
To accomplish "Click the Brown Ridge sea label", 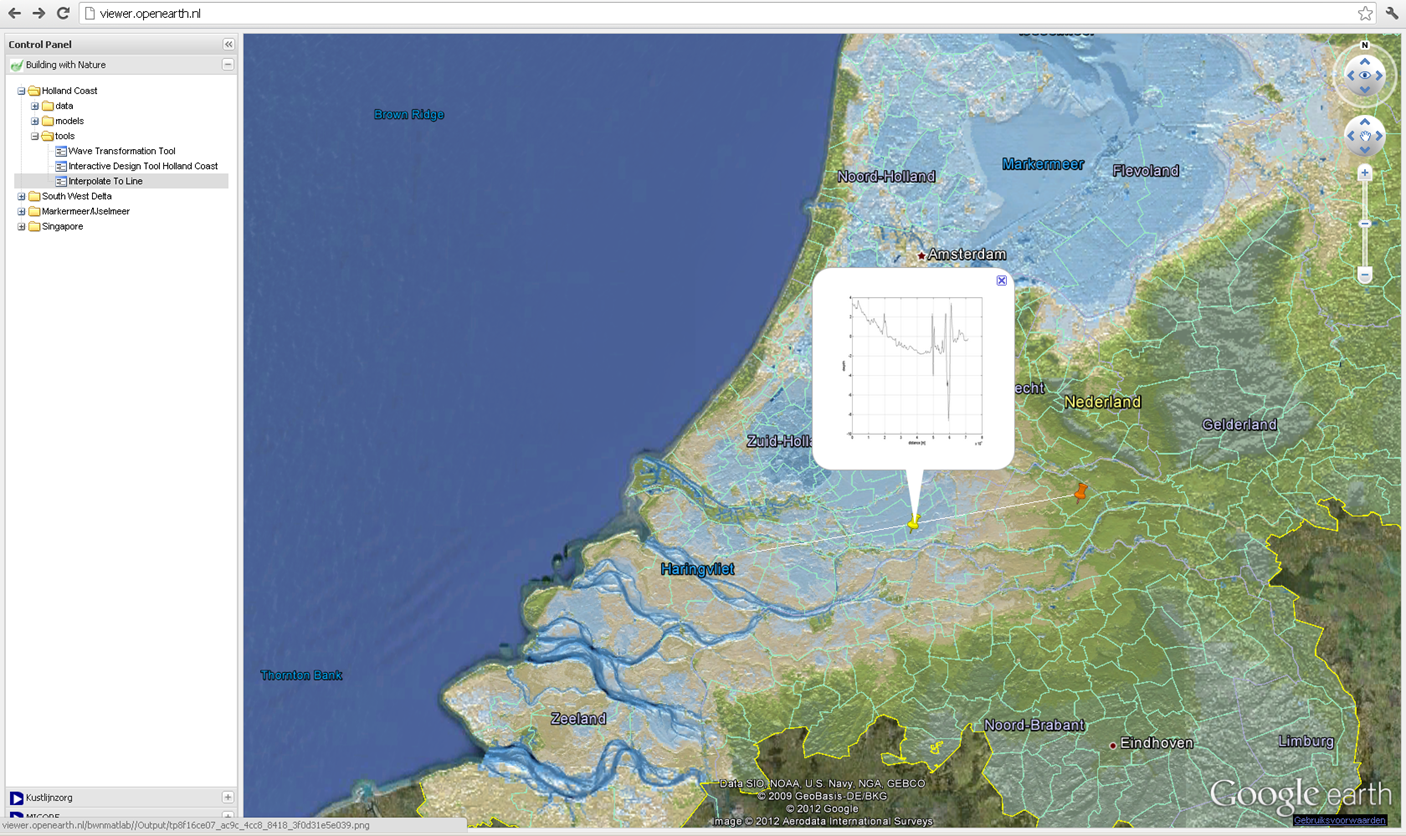I will [x=409, y=114].
